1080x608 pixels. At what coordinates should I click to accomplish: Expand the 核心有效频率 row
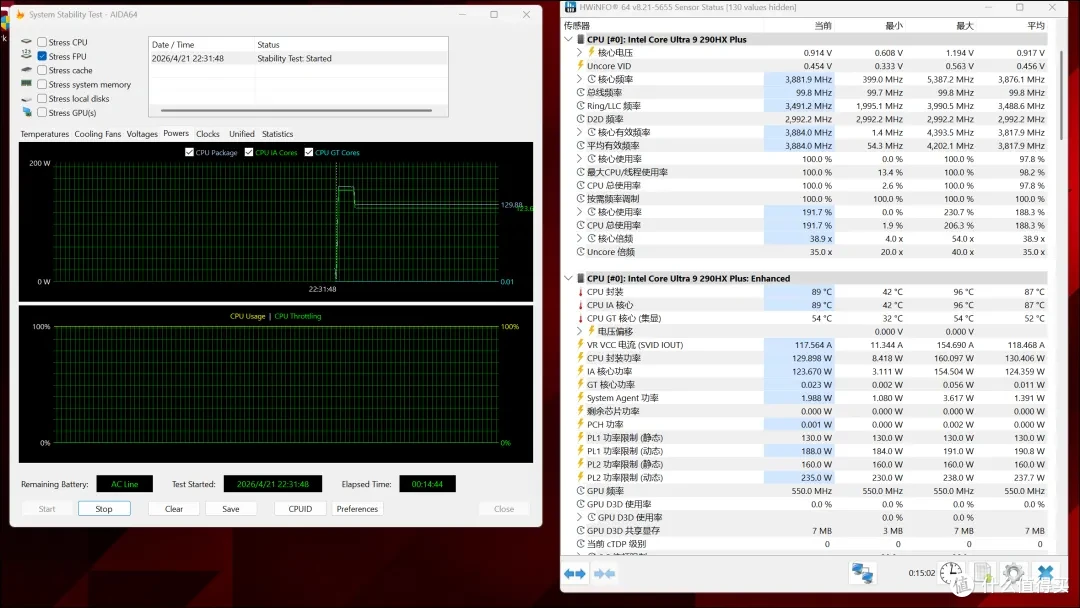(x=579, y=132)
